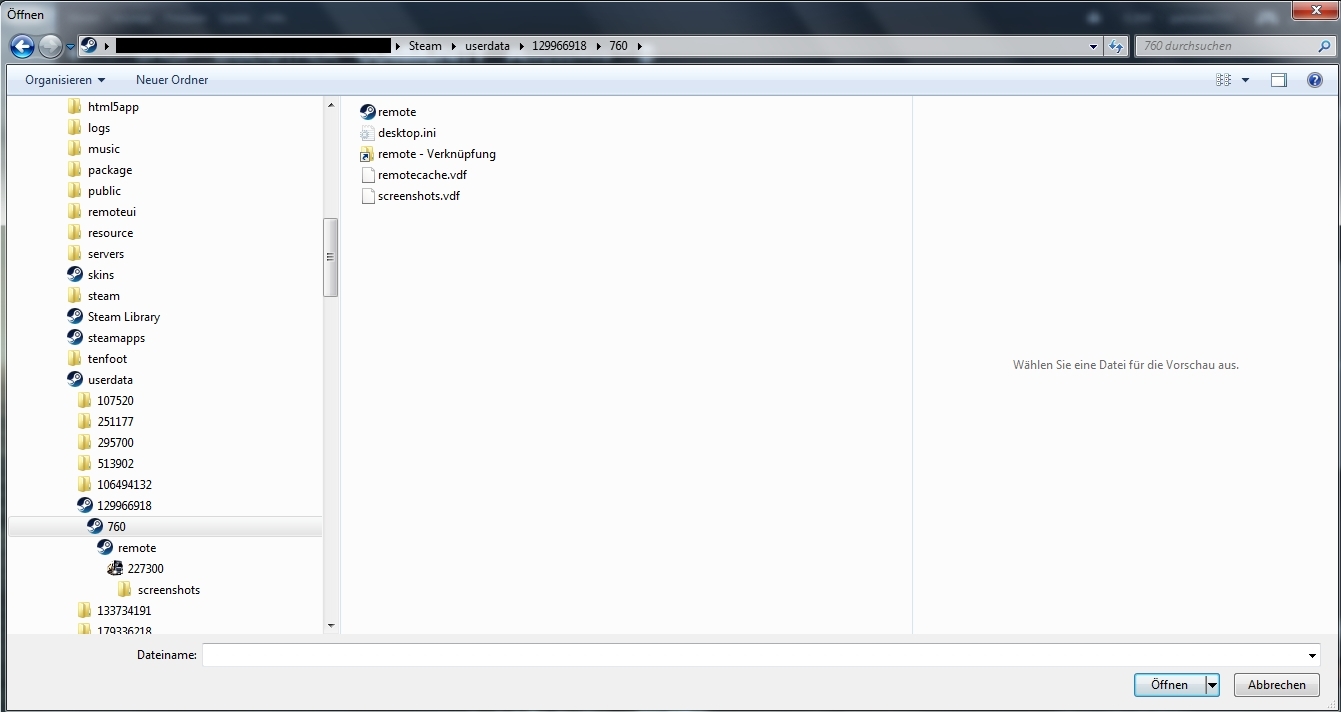1341x712 pixels.
Task: Click the Steam icon in address bar
Action: pyautogui.click(x=89, y=46)
